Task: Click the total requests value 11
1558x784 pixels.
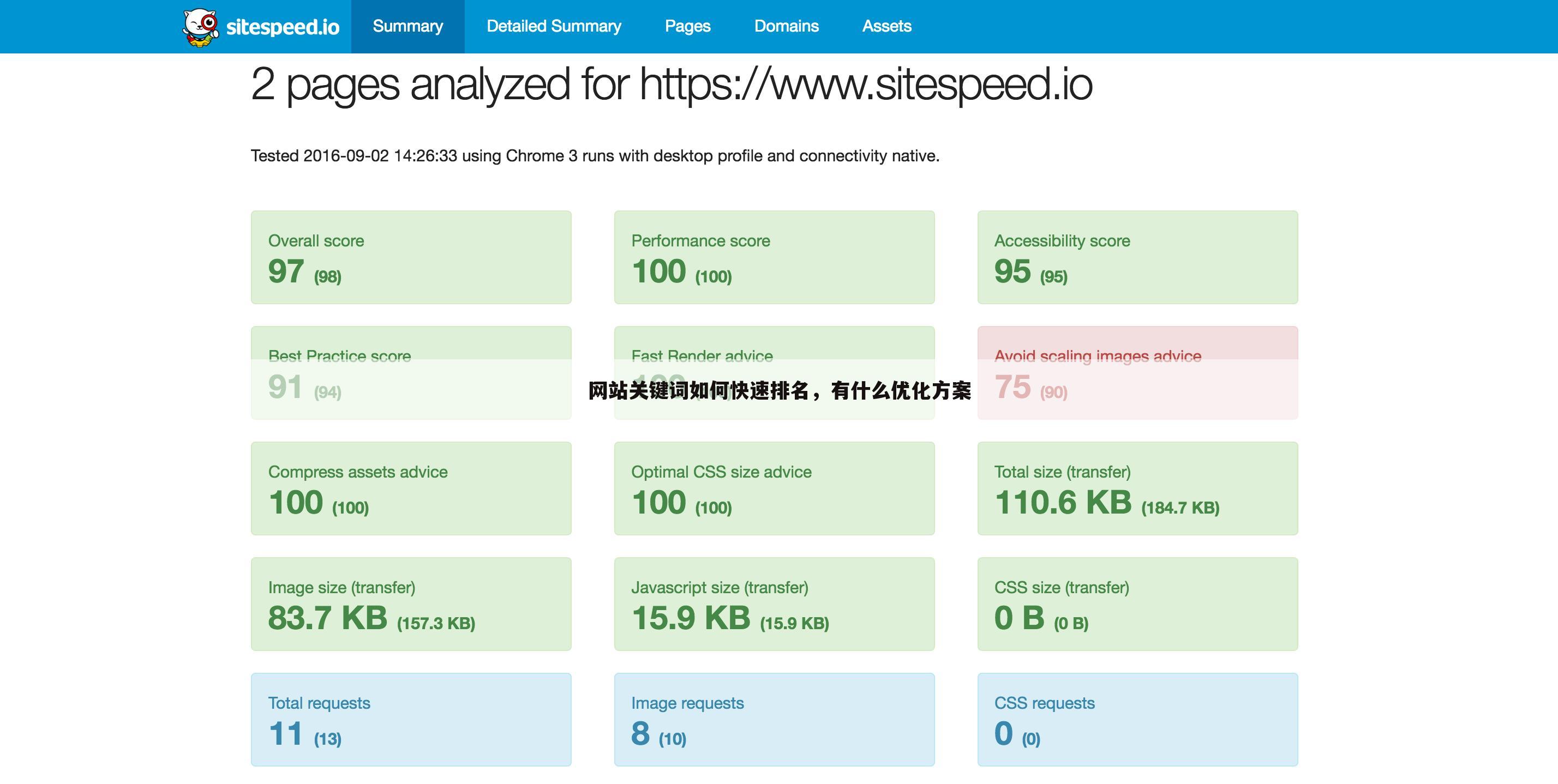Action: click(285, 733)
